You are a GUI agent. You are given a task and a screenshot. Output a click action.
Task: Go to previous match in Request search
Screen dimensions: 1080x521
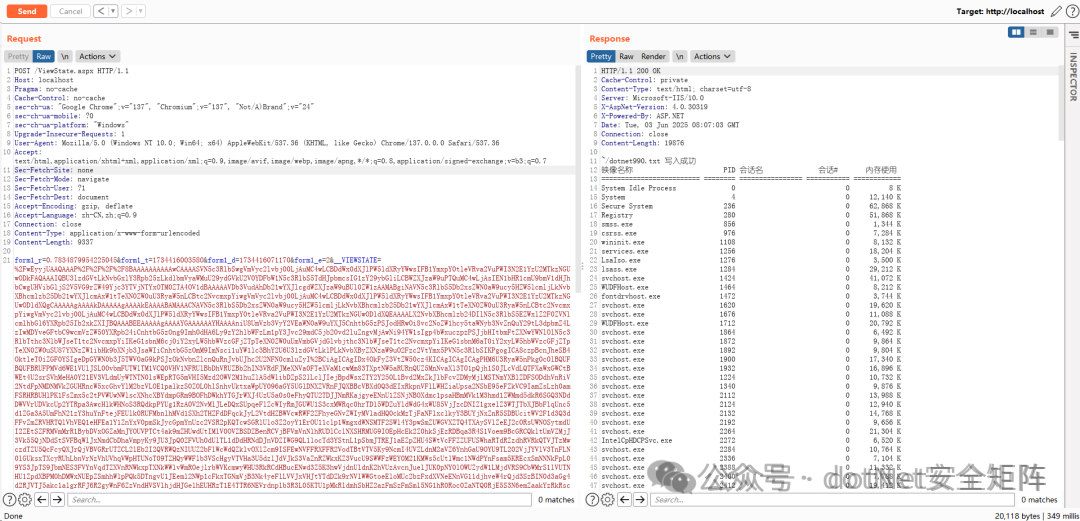(x=41, y=500)
